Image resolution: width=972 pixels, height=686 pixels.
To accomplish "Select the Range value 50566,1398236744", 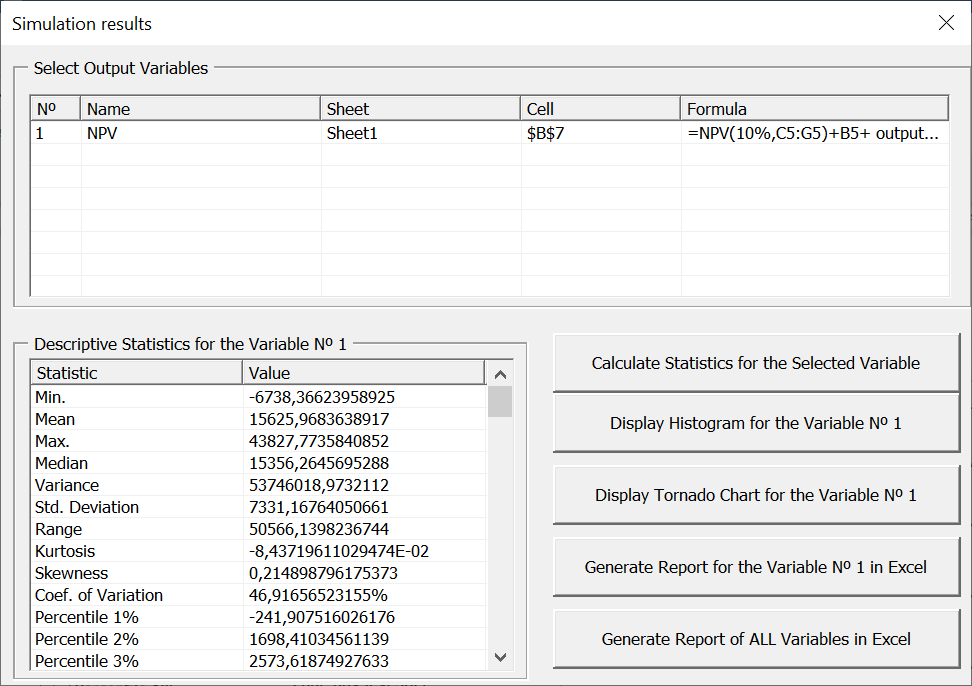I will [319, 529].
